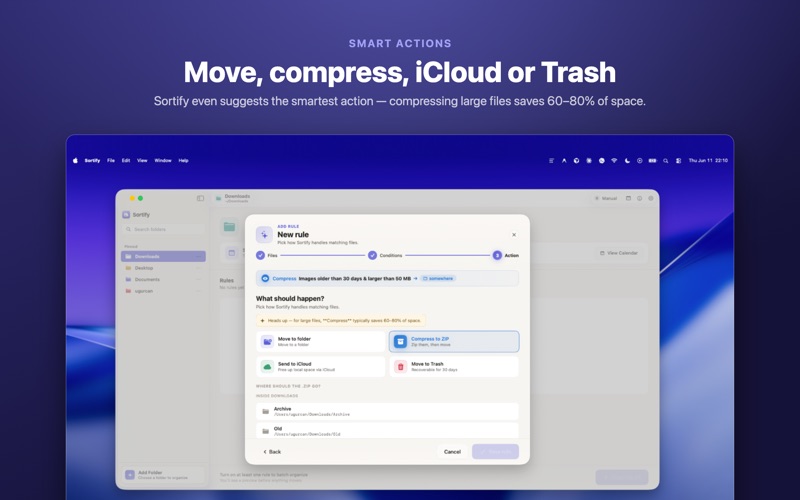Click the somewhere destination chip
Viewport: 800px width, 500px height.
(438, 279)
